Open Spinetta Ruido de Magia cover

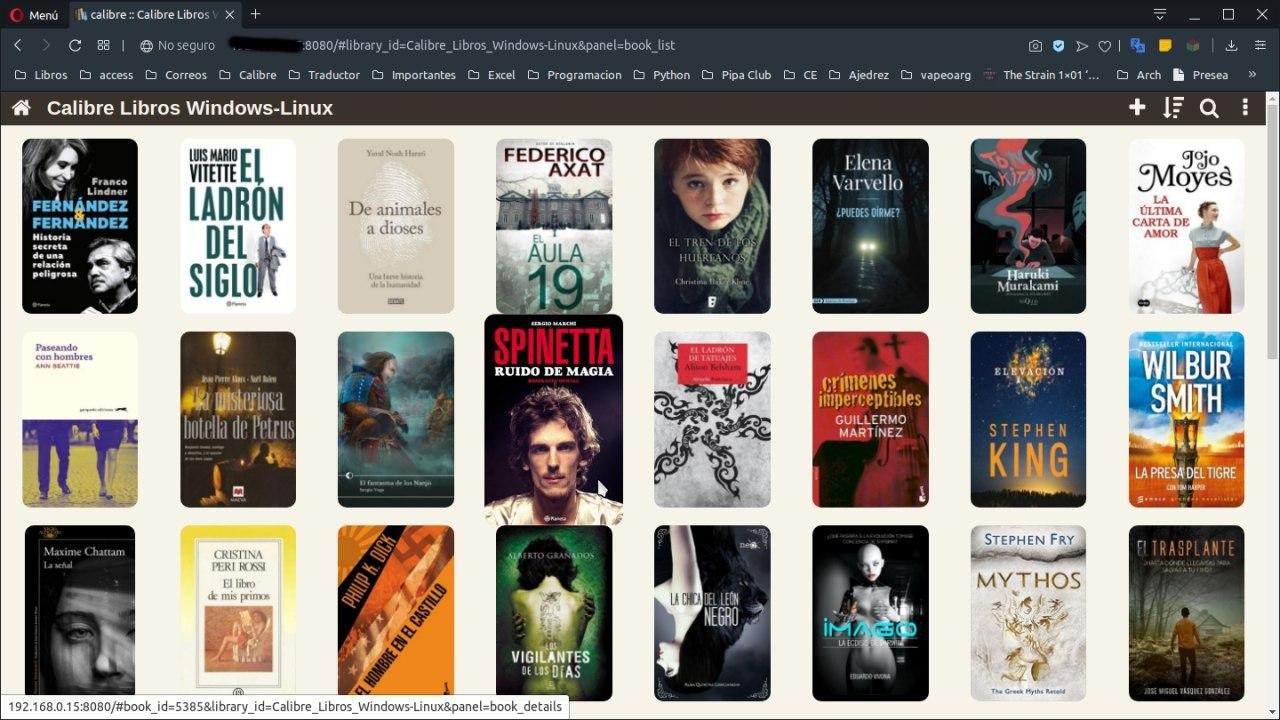pyautogui.click(x=554, y=420)
